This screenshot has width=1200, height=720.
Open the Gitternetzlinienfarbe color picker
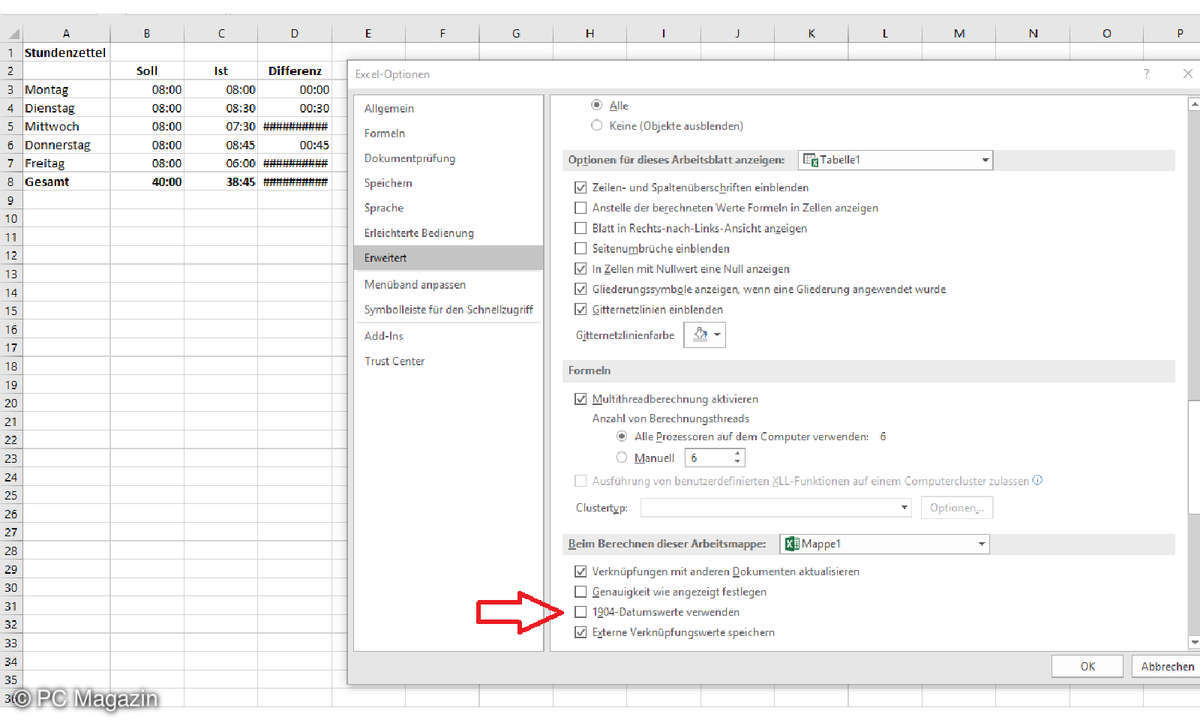[705, 335]
